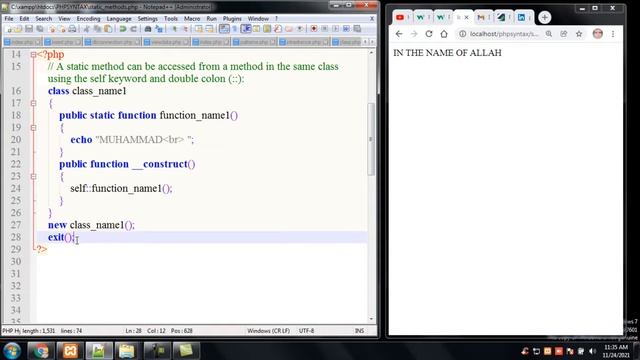The height and width of the screenshot is (360, 640).
Task: Reload the localhost page
Action: tap(429, 34)
